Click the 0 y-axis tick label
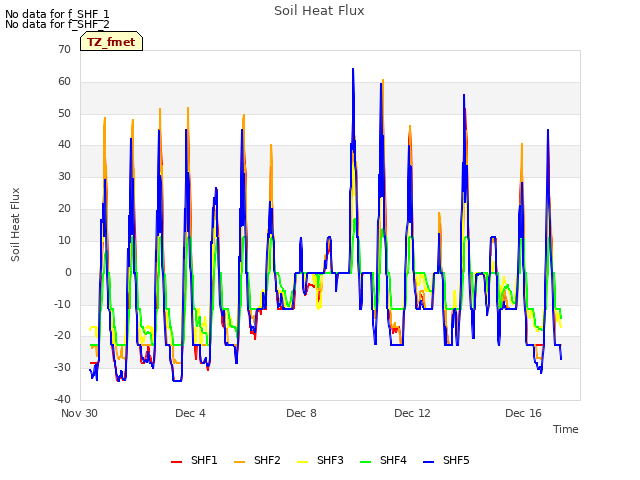 [68, 272]
